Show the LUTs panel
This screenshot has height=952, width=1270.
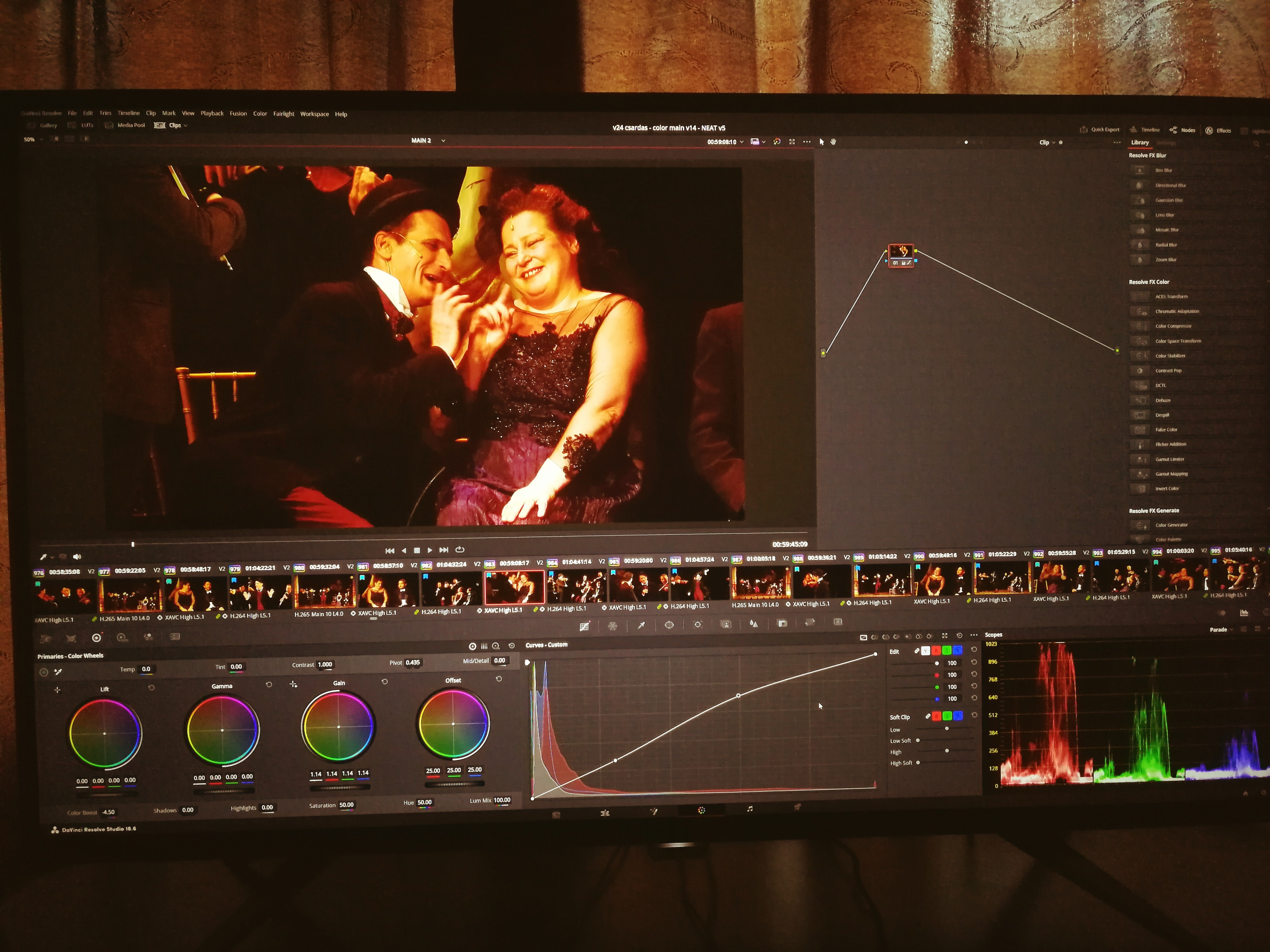87,125
